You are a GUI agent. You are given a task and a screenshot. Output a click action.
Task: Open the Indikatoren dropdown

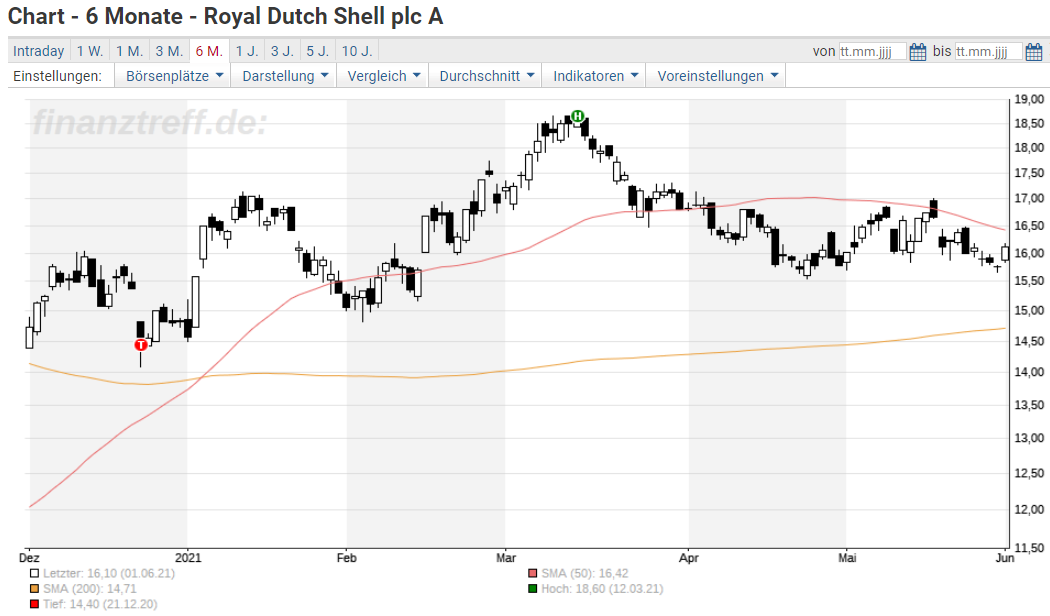click(595, 76)
